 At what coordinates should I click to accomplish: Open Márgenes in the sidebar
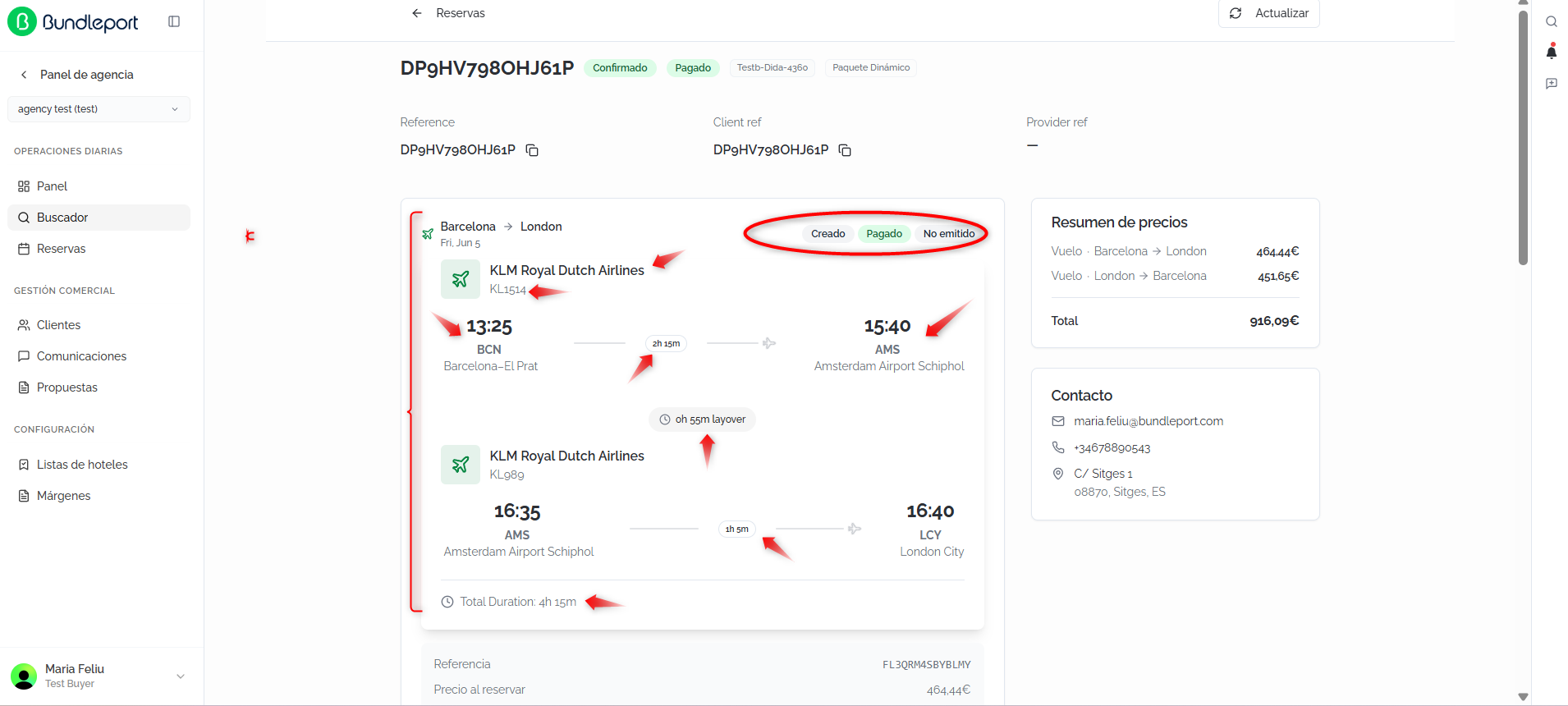[99, 496]
